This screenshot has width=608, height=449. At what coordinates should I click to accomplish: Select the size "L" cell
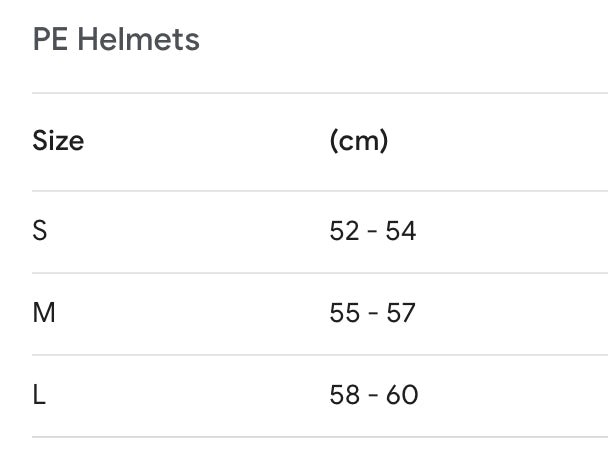(x=39, y=395)
